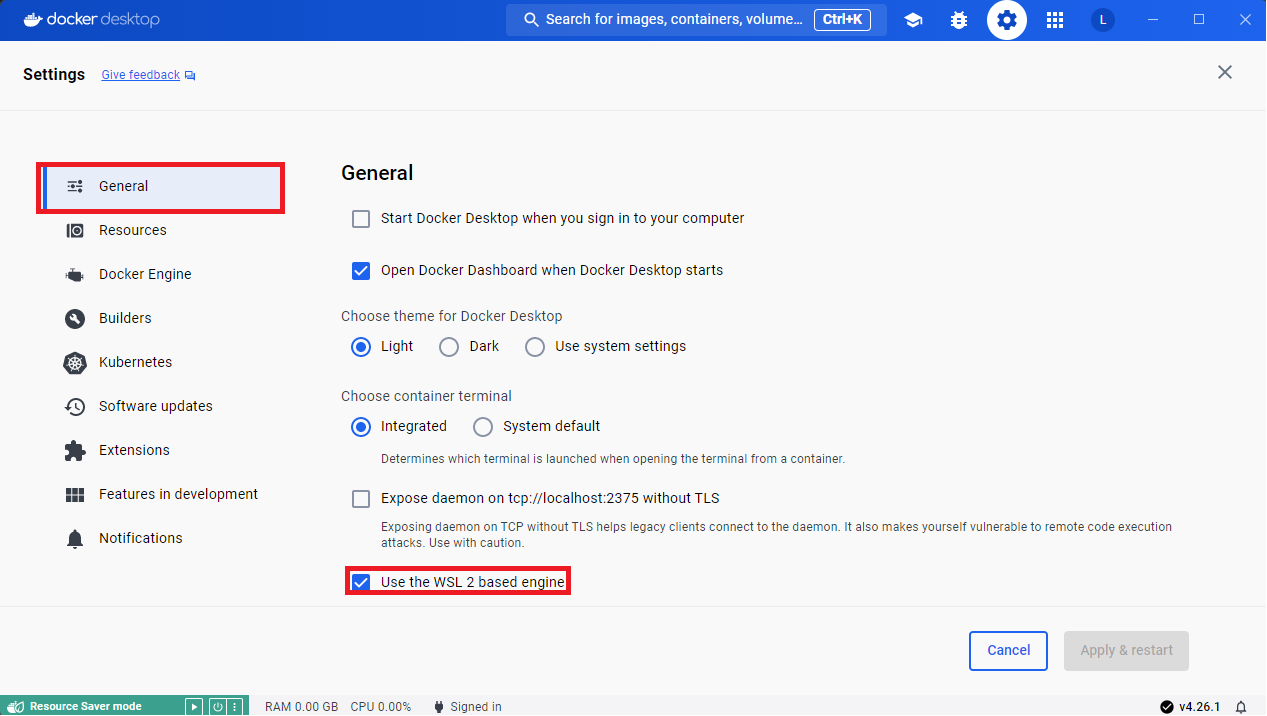The image size is (1267, 716).
Task: Click the Features in development grid icon
Action: 75,495
